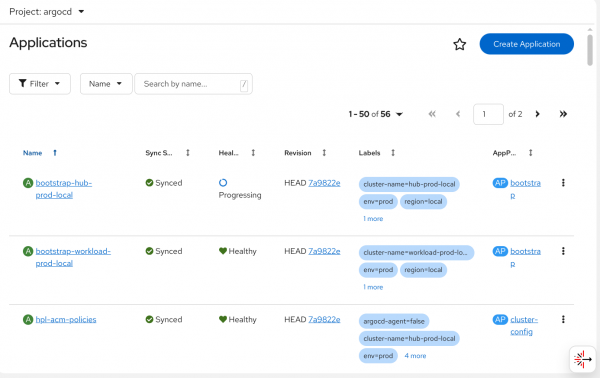Sort by Name column header
The image size is (600, 378).
(33, 153)
